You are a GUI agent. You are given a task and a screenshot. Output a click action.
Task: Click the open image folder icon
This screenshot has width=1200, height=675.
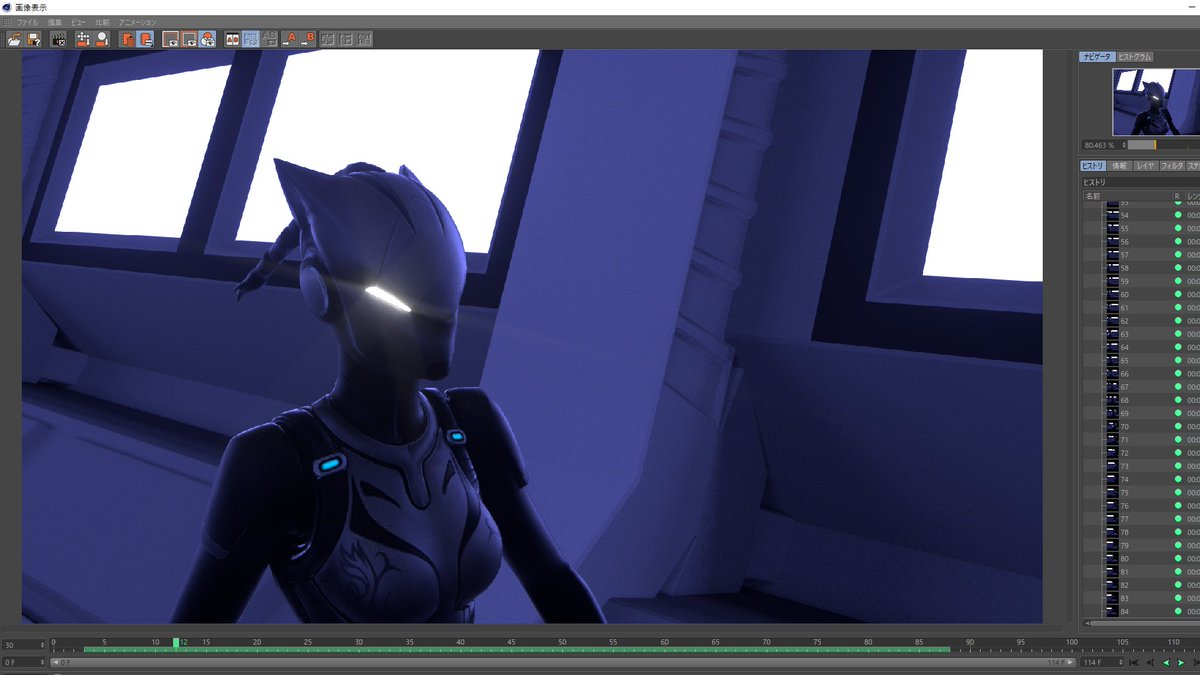coord(14,40)
